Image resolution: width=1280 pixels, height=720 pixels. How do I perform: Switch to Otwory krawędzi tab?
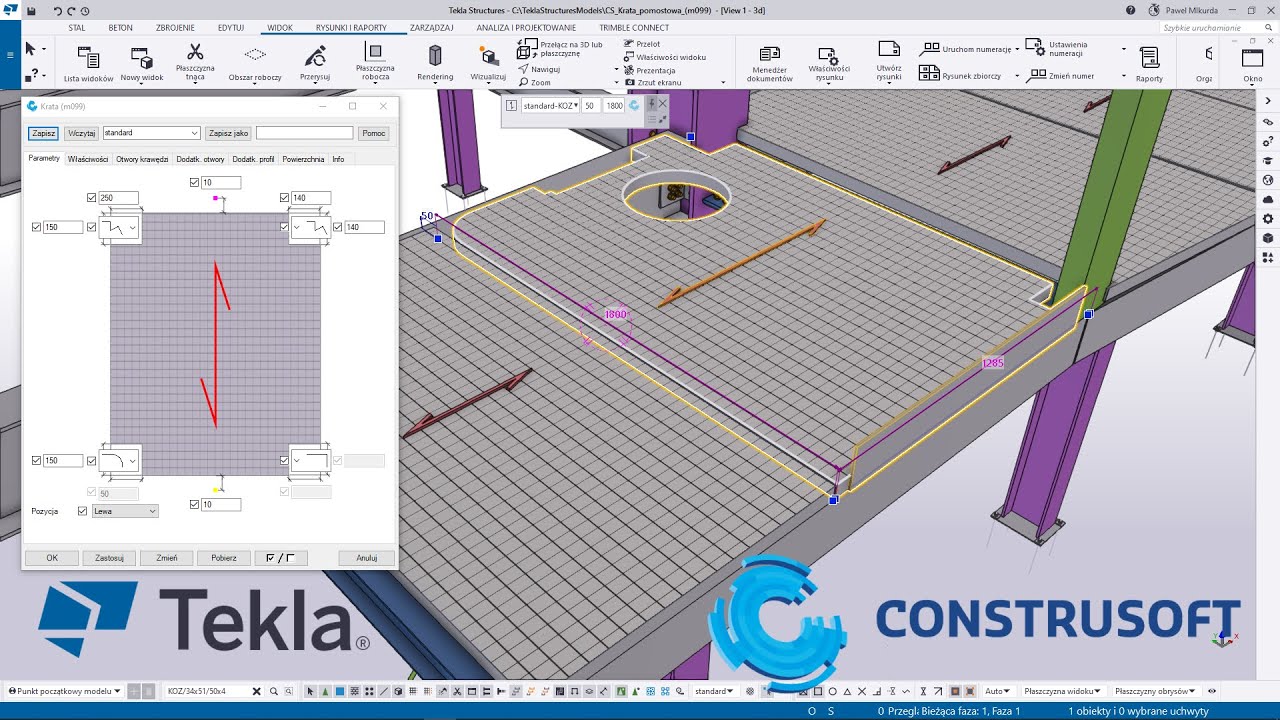142,159
